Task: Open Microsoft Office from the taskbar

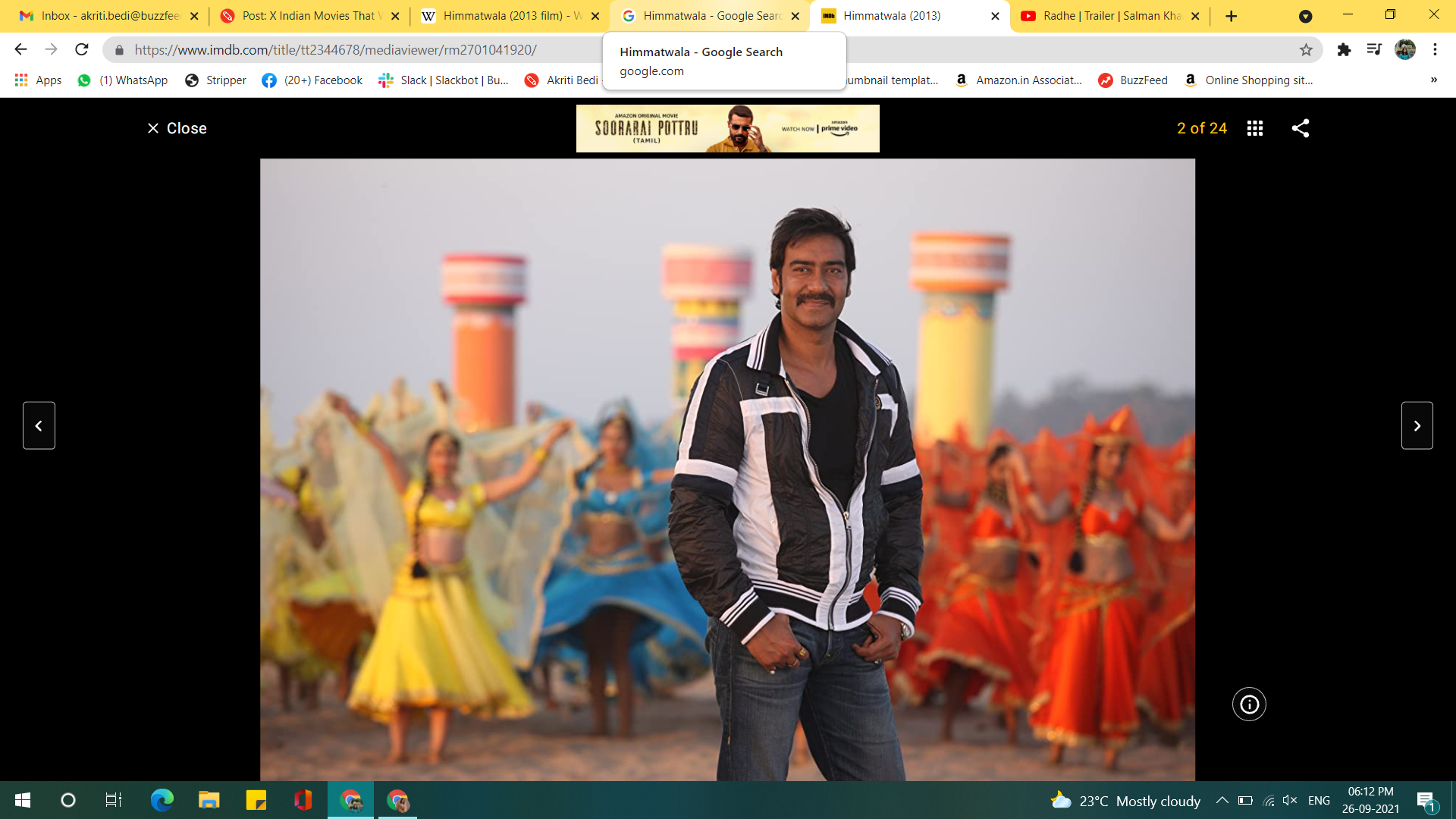Action: coord(303,800)
